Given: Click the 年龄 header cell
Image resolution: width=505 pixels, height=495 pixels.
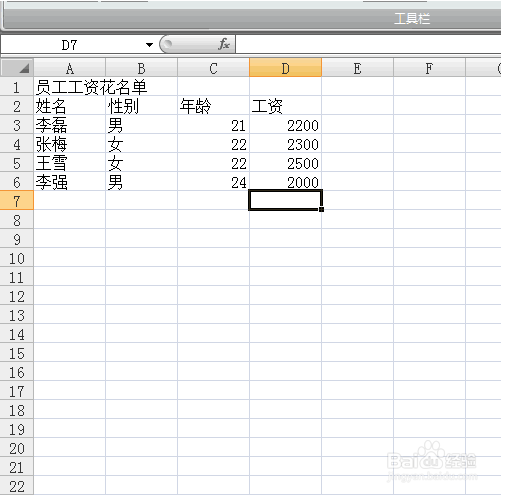Looking at the screenshot, I should [x=214, y=106].
